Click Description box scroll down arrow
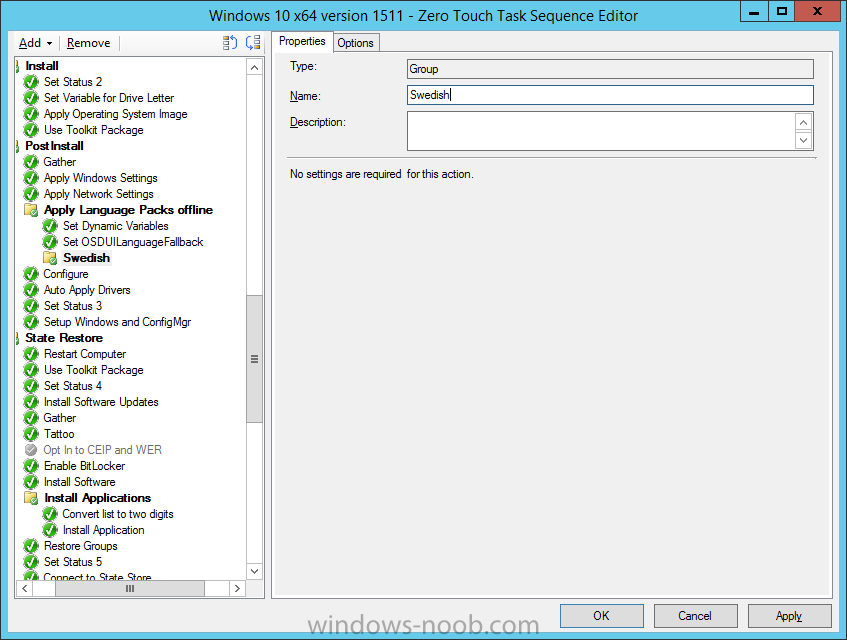This screenshot has height=640, width=847. click(803, 140)
